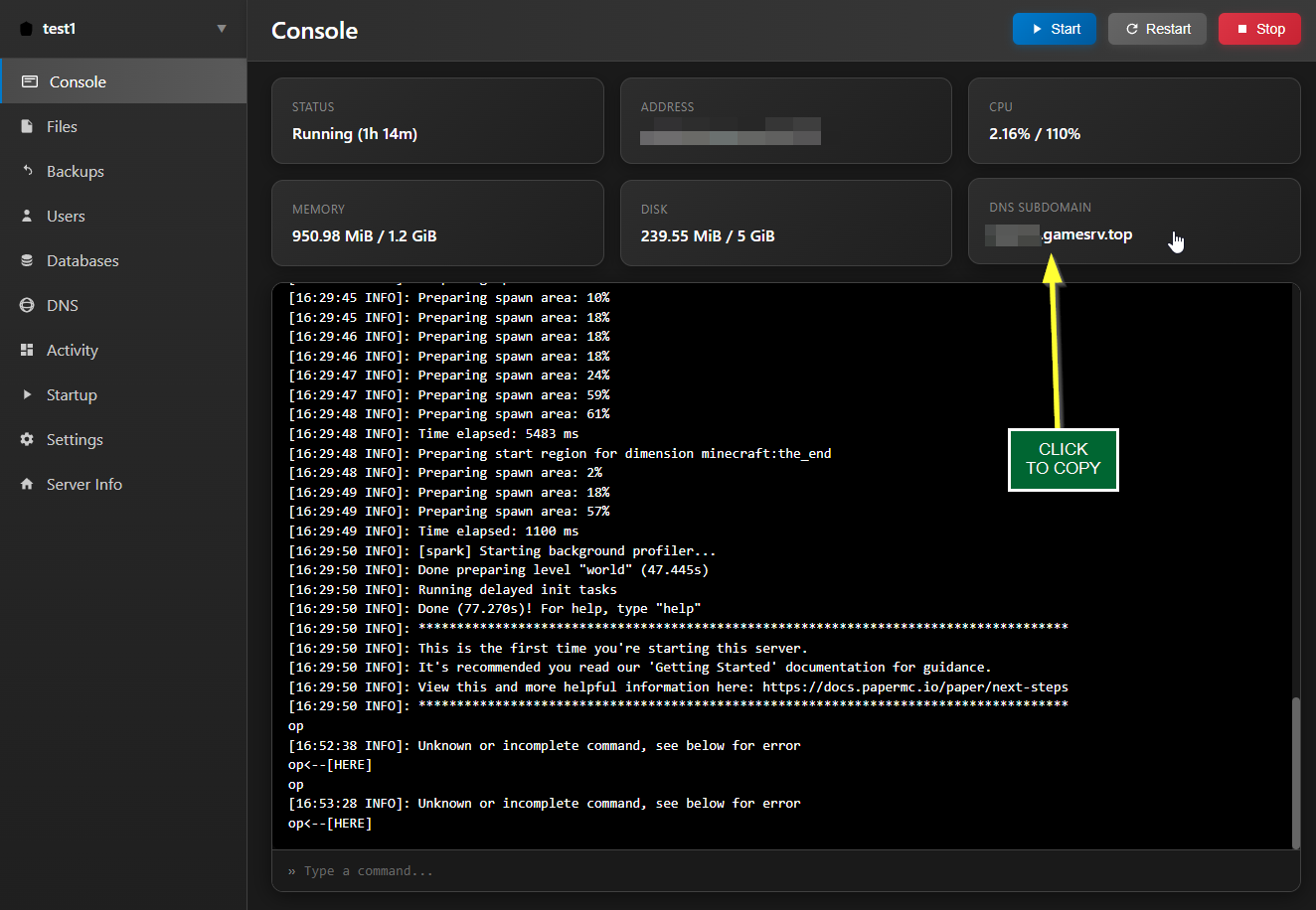Click the DNS globe icon in sidebar
The image size is (1316, 910).
pyautogui.click(x=27, y=305)
